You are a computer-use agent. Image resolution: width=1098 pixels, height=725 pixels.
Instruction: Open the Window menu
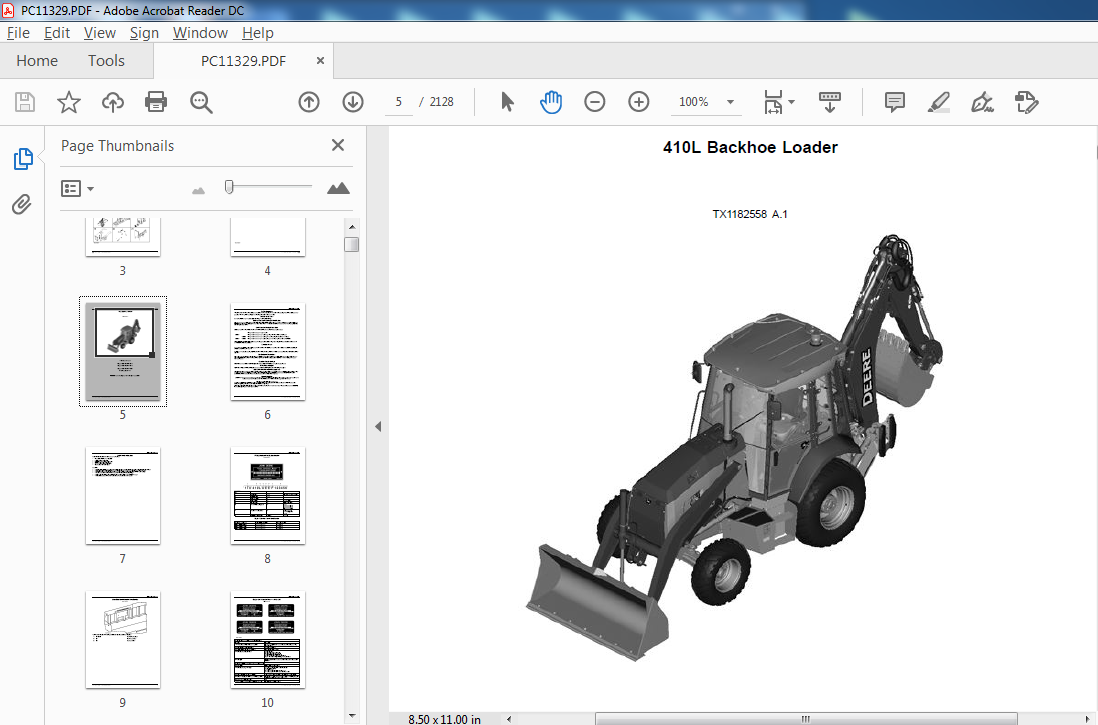[200, 33]
